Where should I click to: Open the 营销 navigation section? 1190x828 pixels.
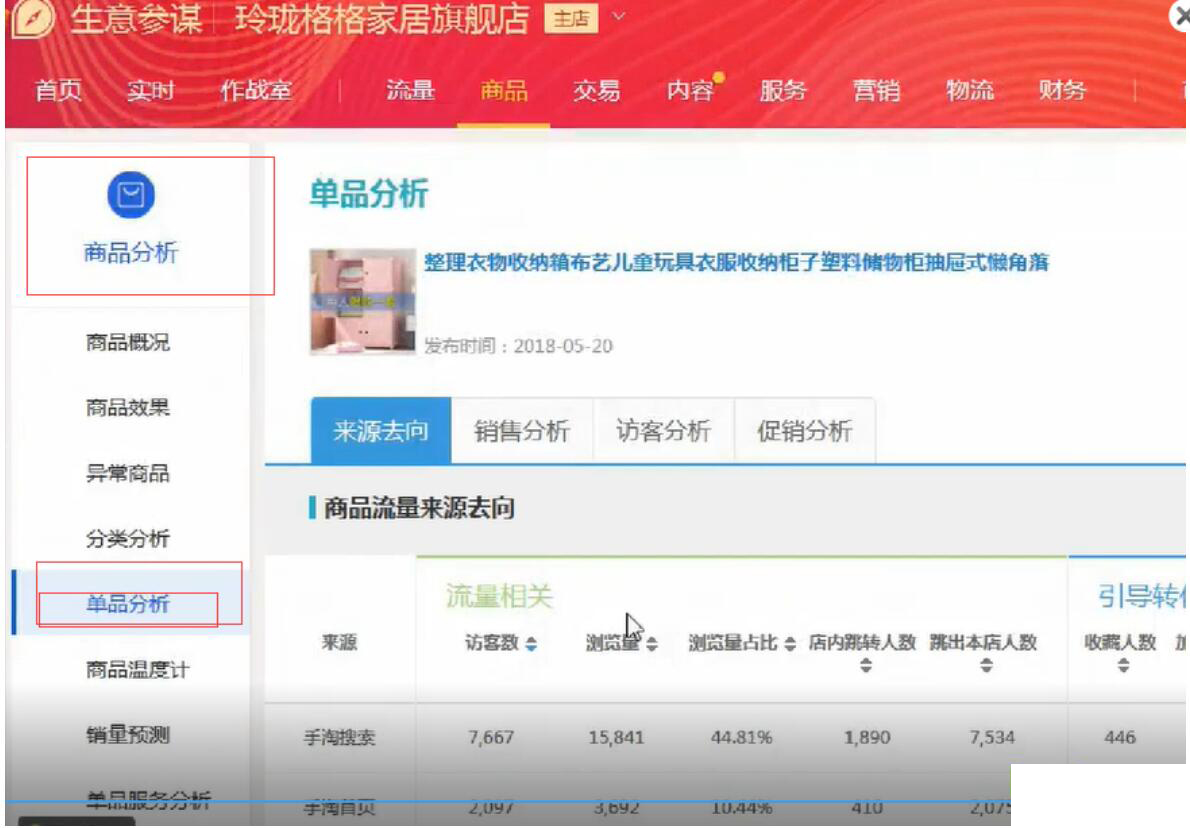click(877, 91)
